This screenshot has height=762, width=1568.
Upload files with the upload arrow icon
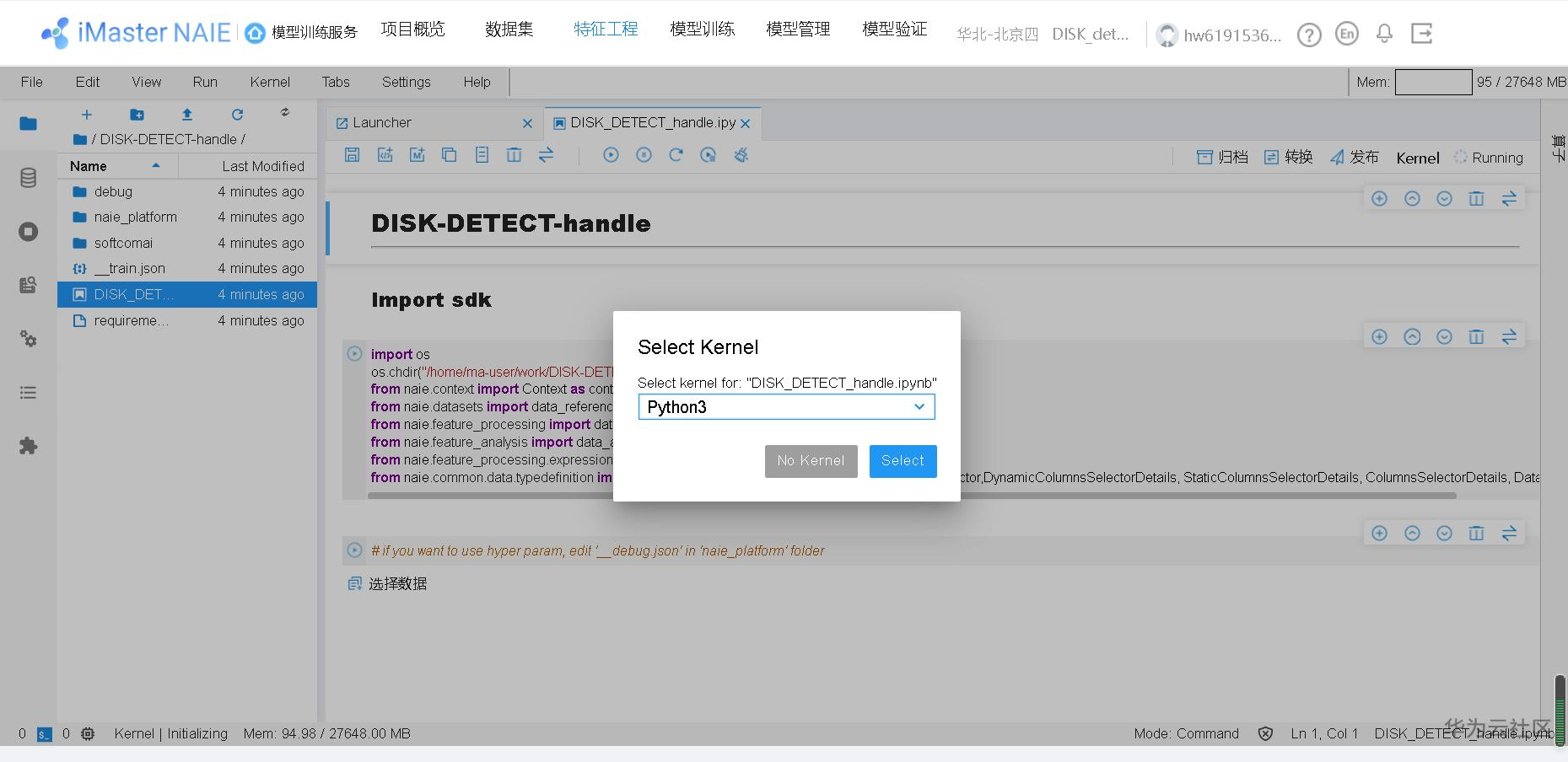coord(187,115)
